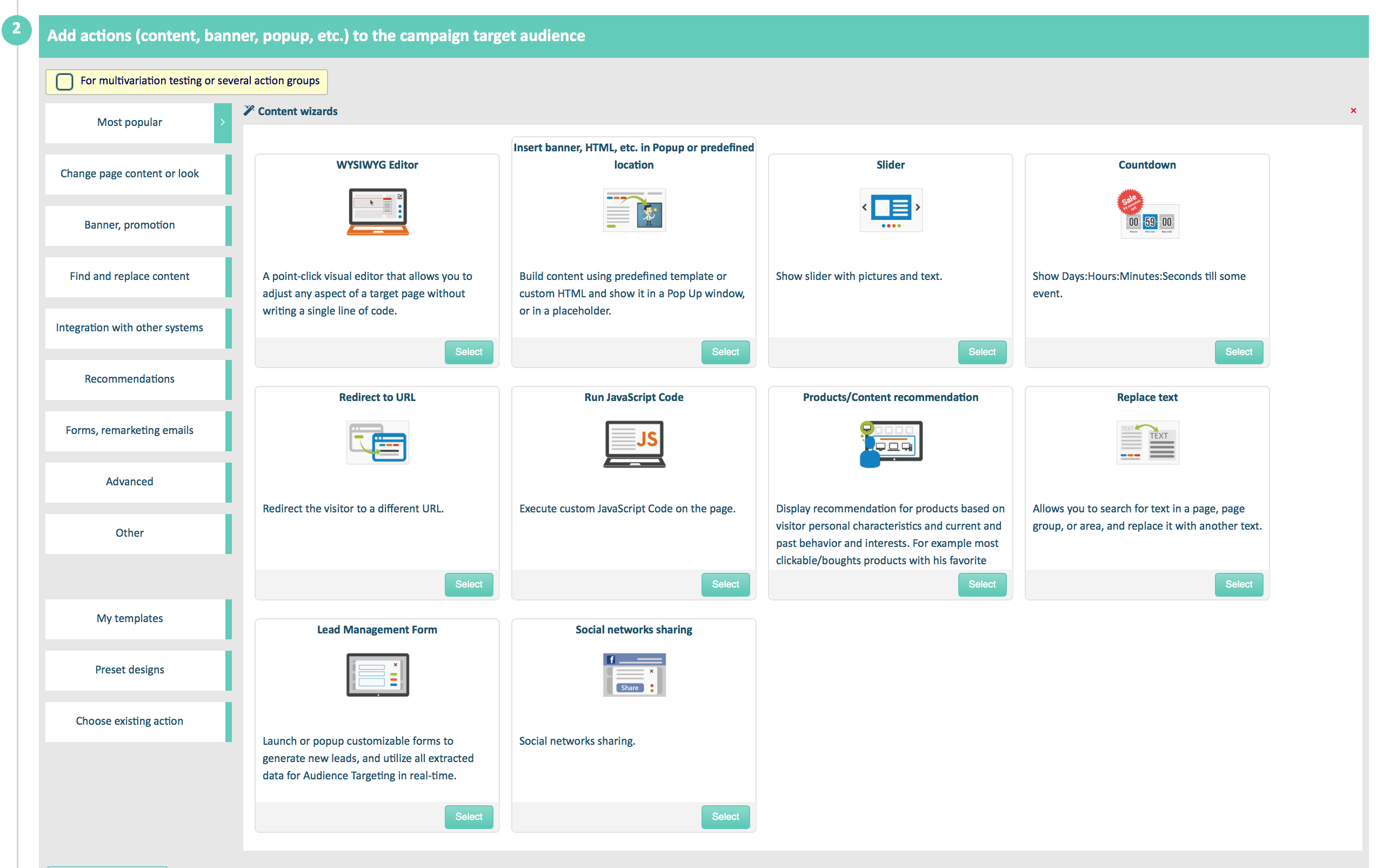This screenshot has height=868, width=1376.
Task: Click the Social networks sharing icon
Action: pyautogui.click(x=634, y=675)
